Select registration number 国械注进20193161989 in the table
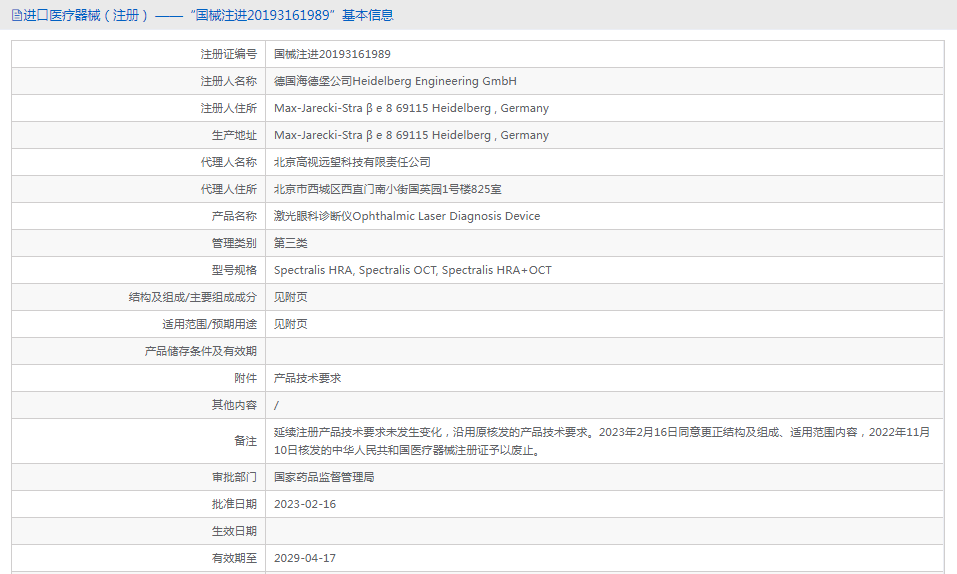957x574 pixels. (x=332, y=54)
